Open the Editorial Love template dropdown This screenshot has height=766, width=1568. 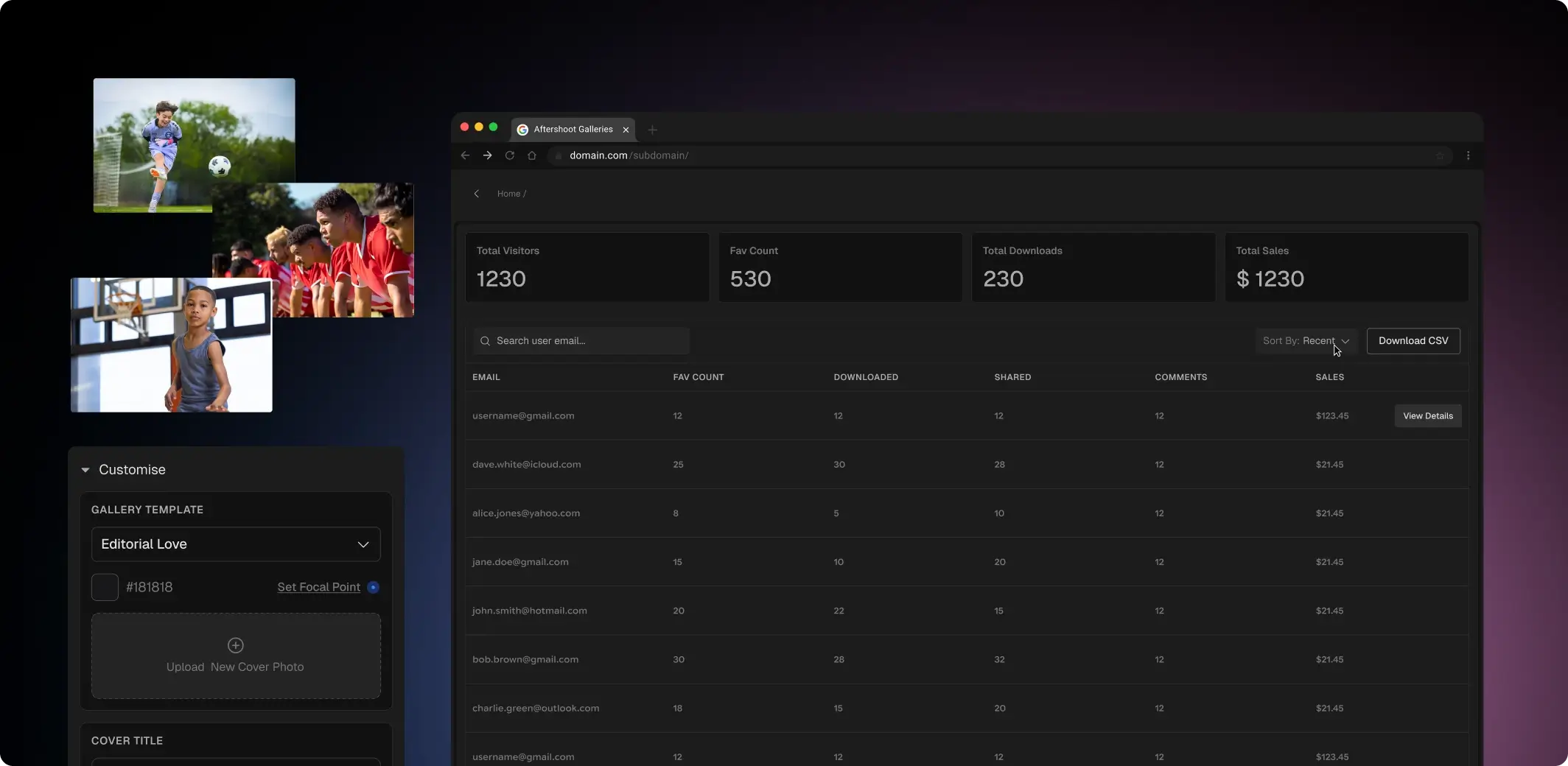click(236, 544)
